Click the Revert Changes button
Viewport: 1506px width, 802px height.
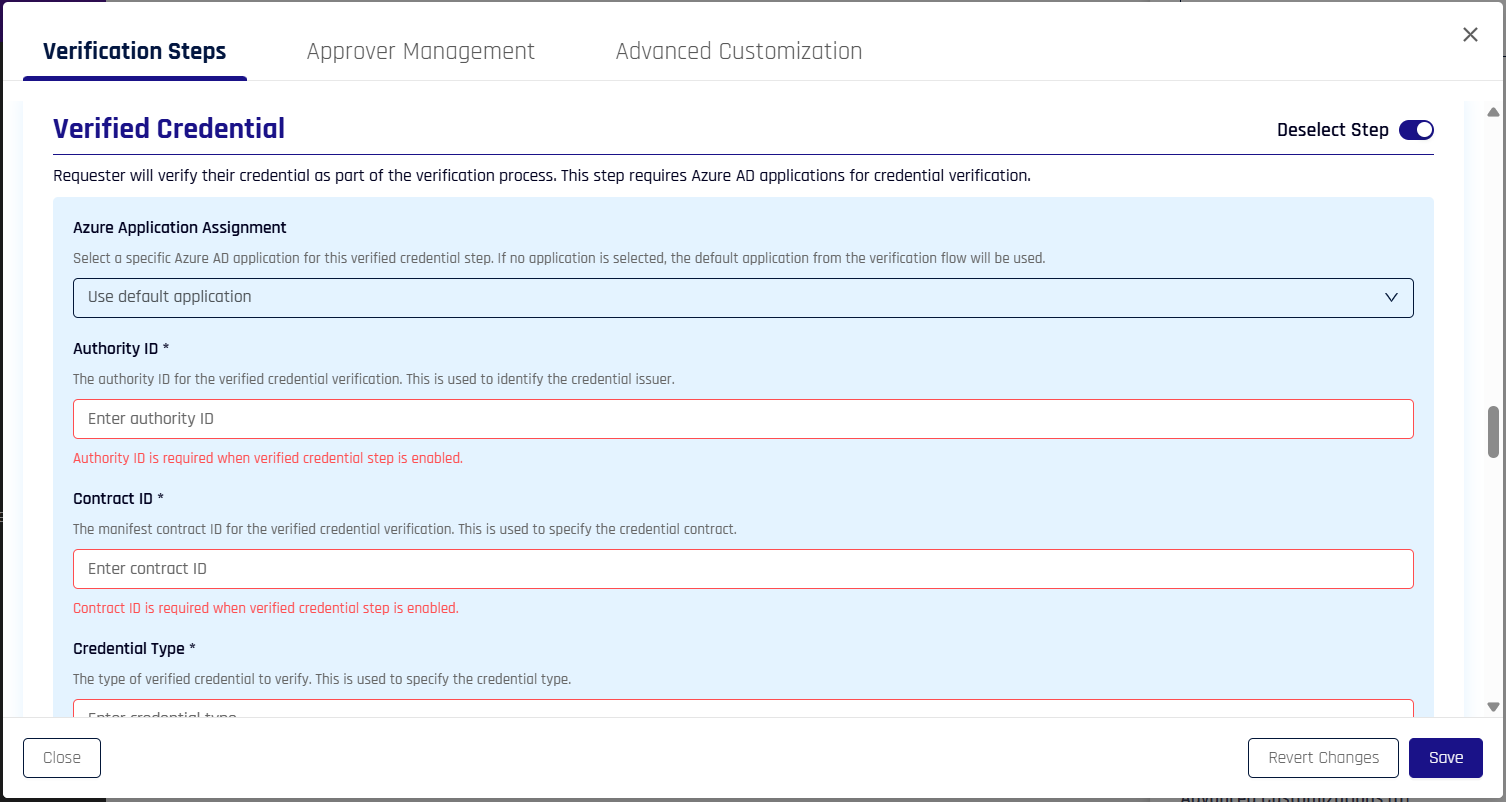coord(1323,758)
